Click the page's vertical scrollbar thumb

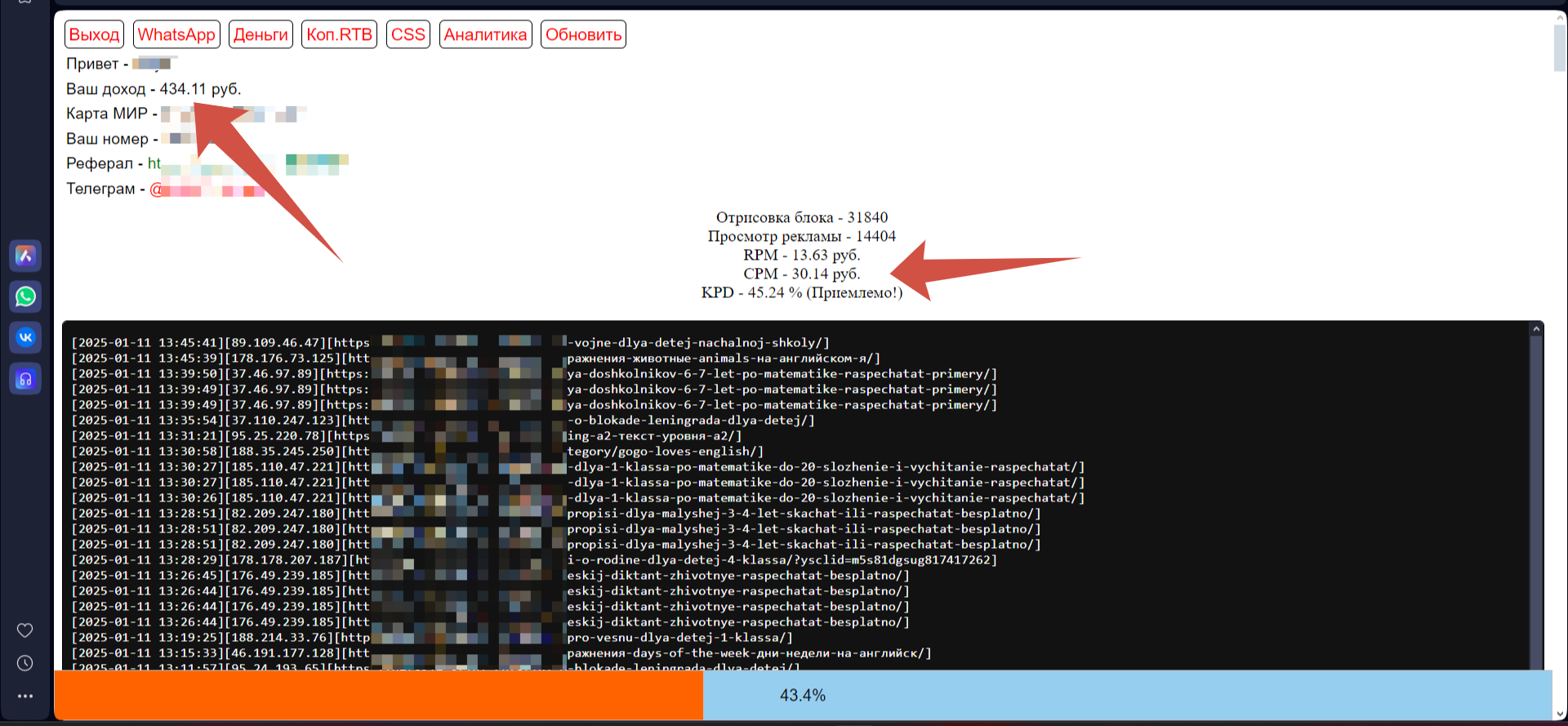tap(1560, 47)
